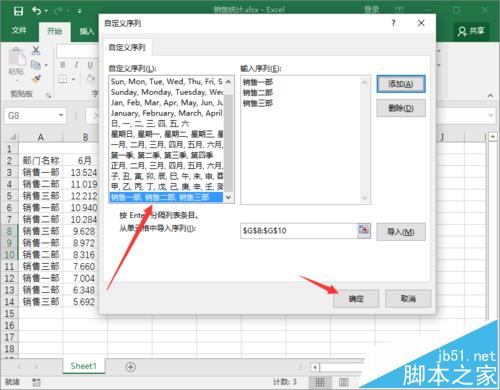Viewport: 500px width, 390px height.
Task: Open the quick access toolbar customize arrow
Action: [x=80, y=11]
